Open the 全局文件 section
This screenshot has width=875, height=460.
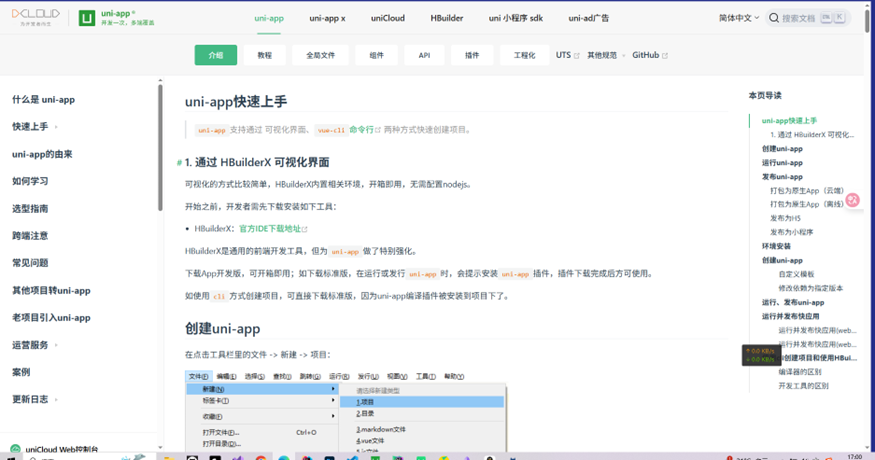click(x=320, y=55)
